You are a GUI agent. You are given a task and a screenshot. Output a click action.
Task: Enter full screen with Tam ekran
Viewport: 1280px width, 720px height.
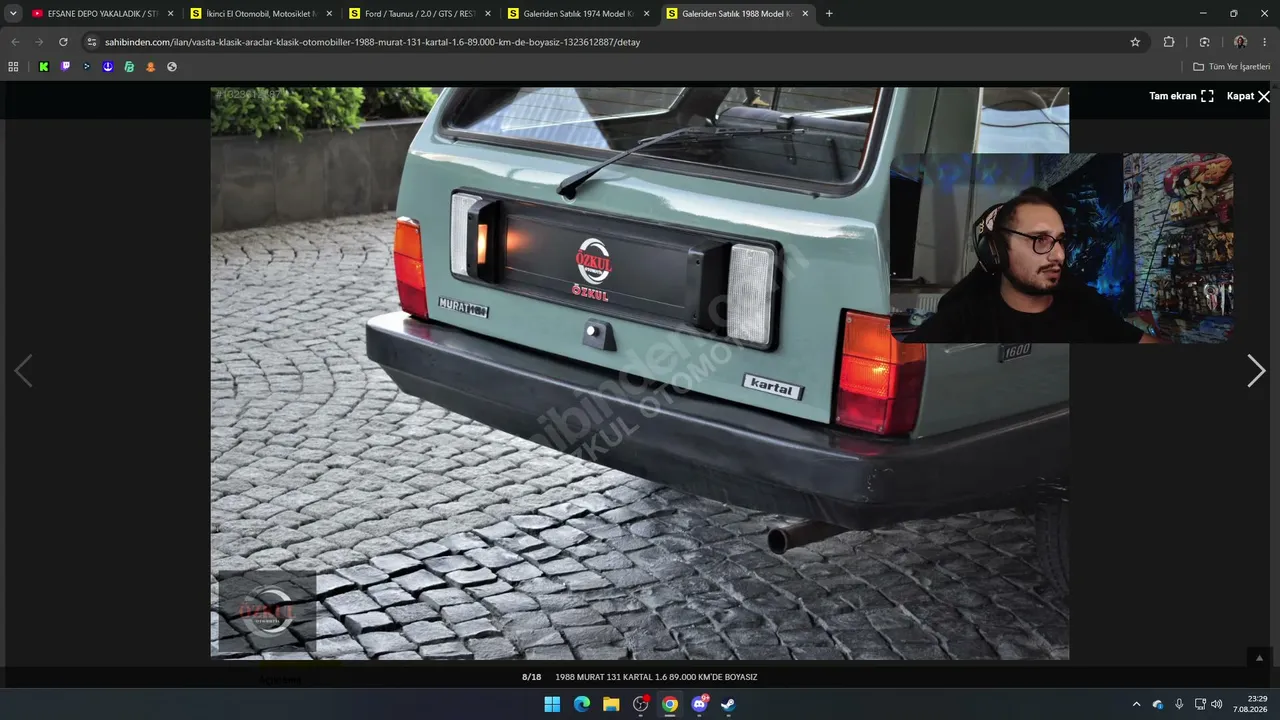pyautogui.click(x=1181, y=96)
